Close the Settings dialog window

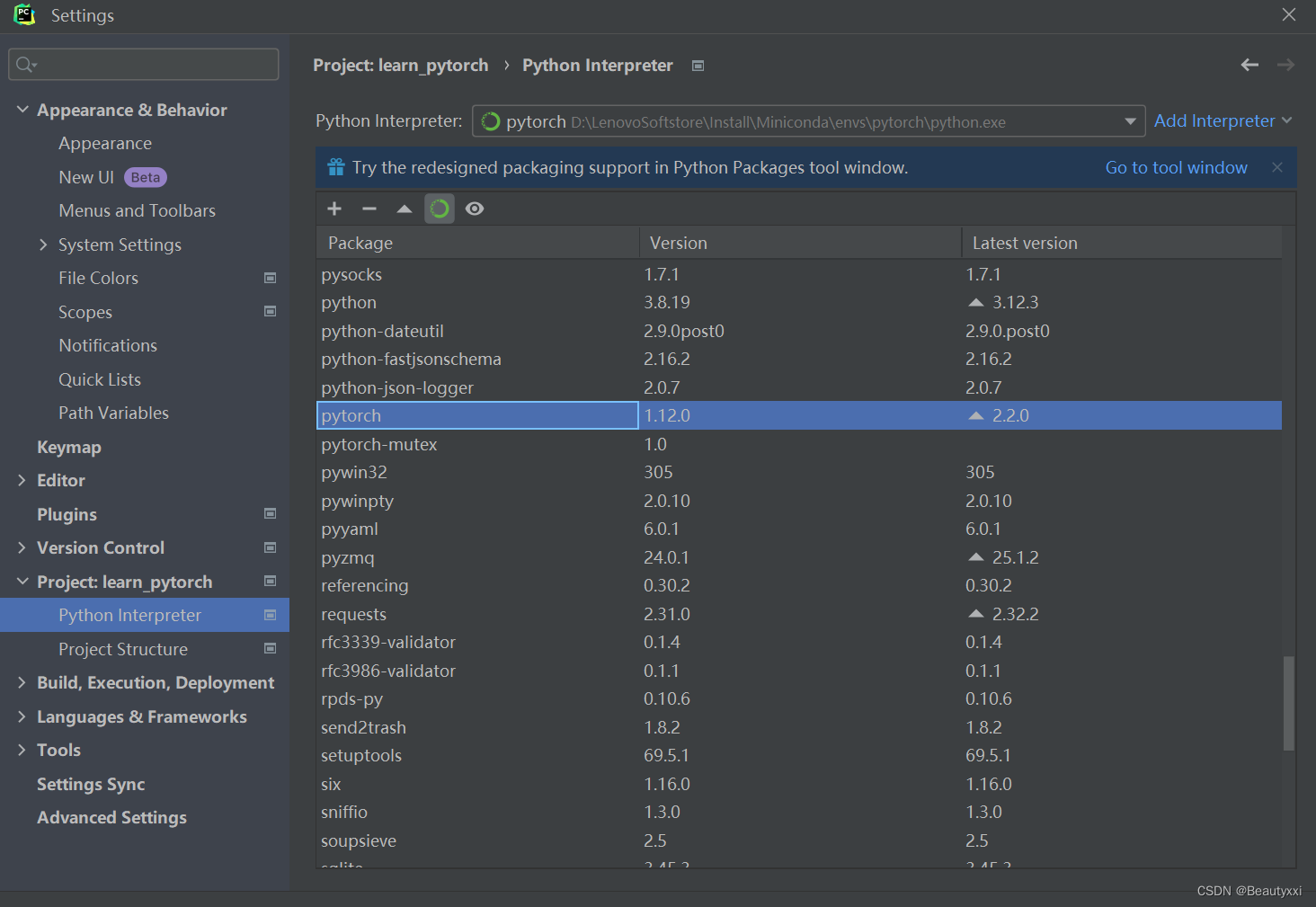pos(1289,14)
